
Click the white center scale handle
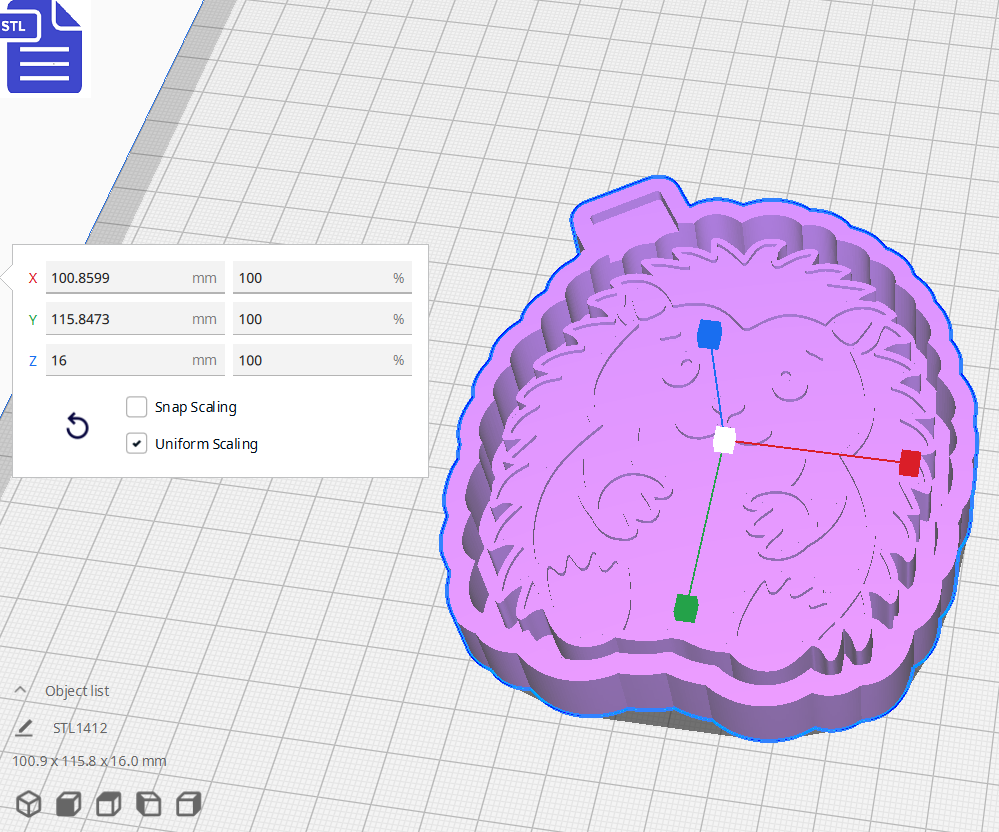tap(723, 440)
